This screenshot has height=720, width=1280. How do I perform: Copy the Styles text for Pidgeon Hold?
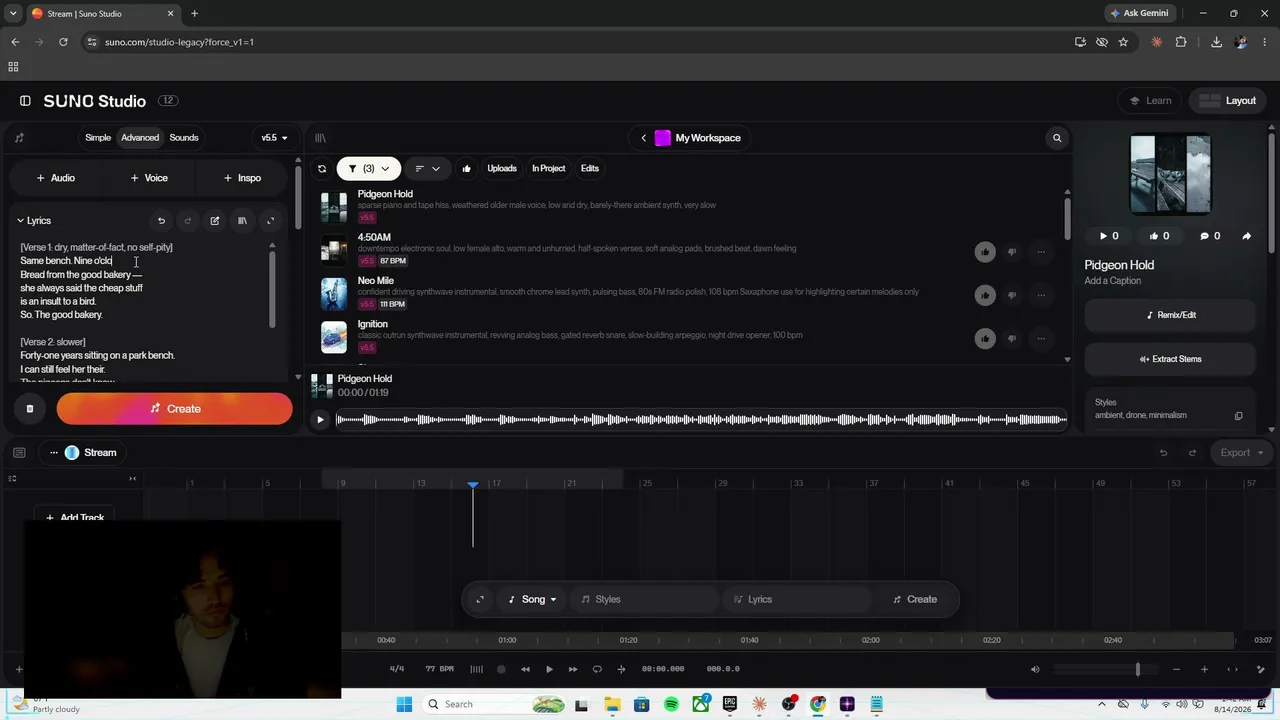coord(1238,416)
